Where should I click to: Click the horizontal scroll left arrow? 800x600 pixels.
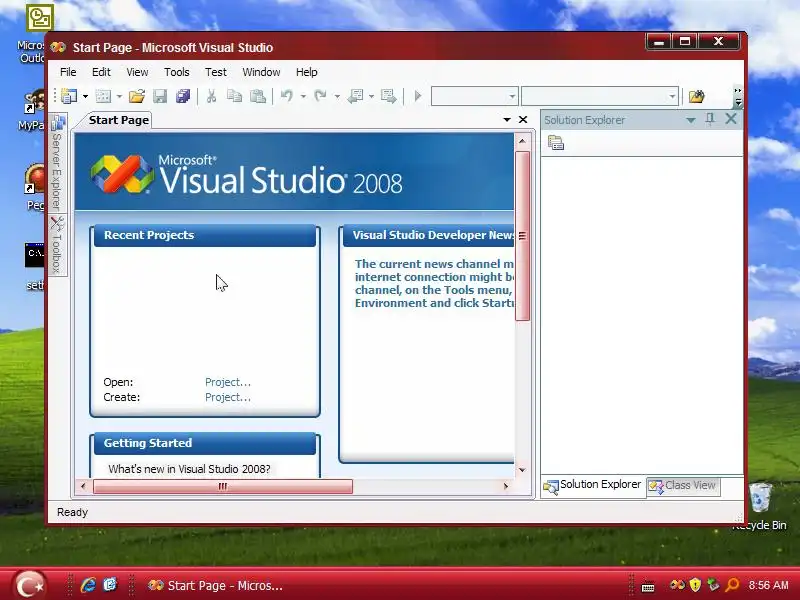(x=83, y=486)
